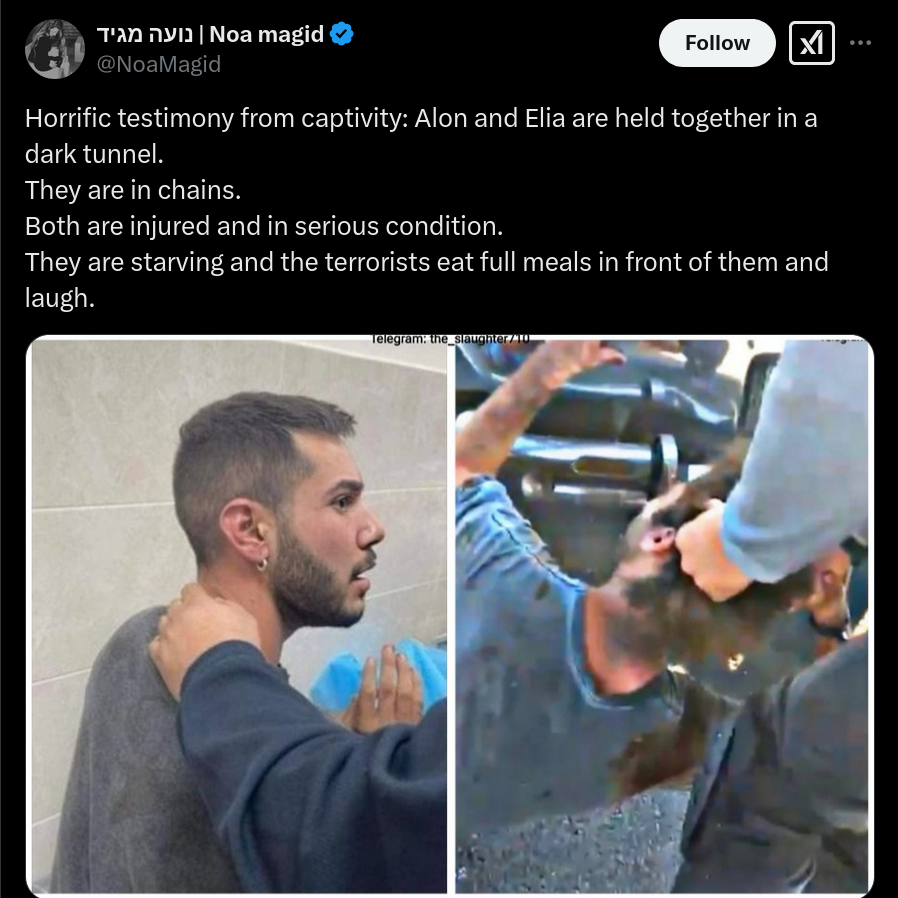This screenshot has width=898, height=898.
Task: Click the 'They are starving' sentence
Action: pyautogui.click(x=427, y=262)
